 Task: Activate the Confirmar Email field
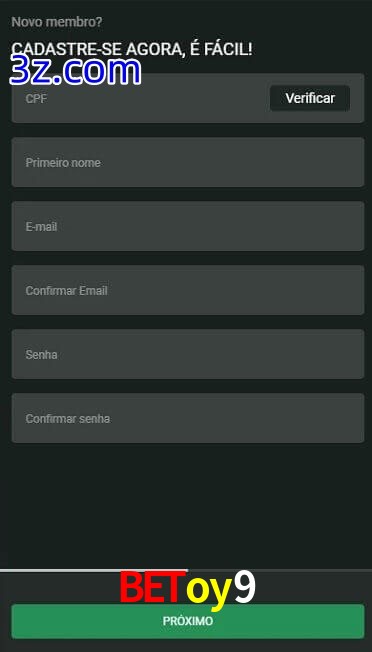[x=188, y=290]
